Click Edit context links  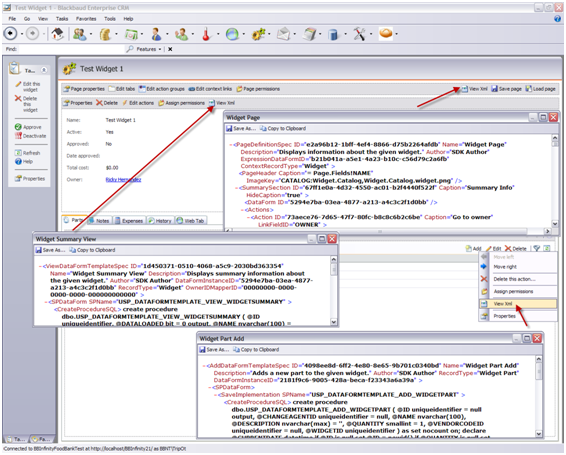[x=210, y=89]
